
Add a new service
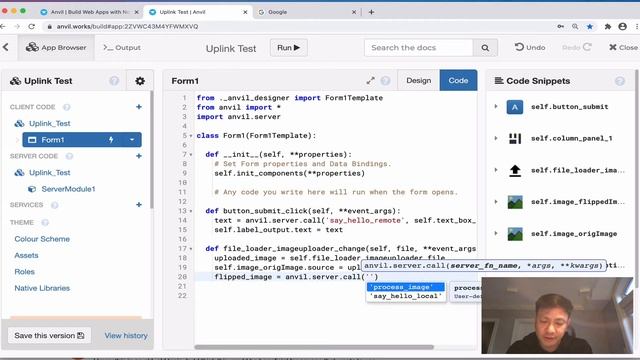point(139,204)
